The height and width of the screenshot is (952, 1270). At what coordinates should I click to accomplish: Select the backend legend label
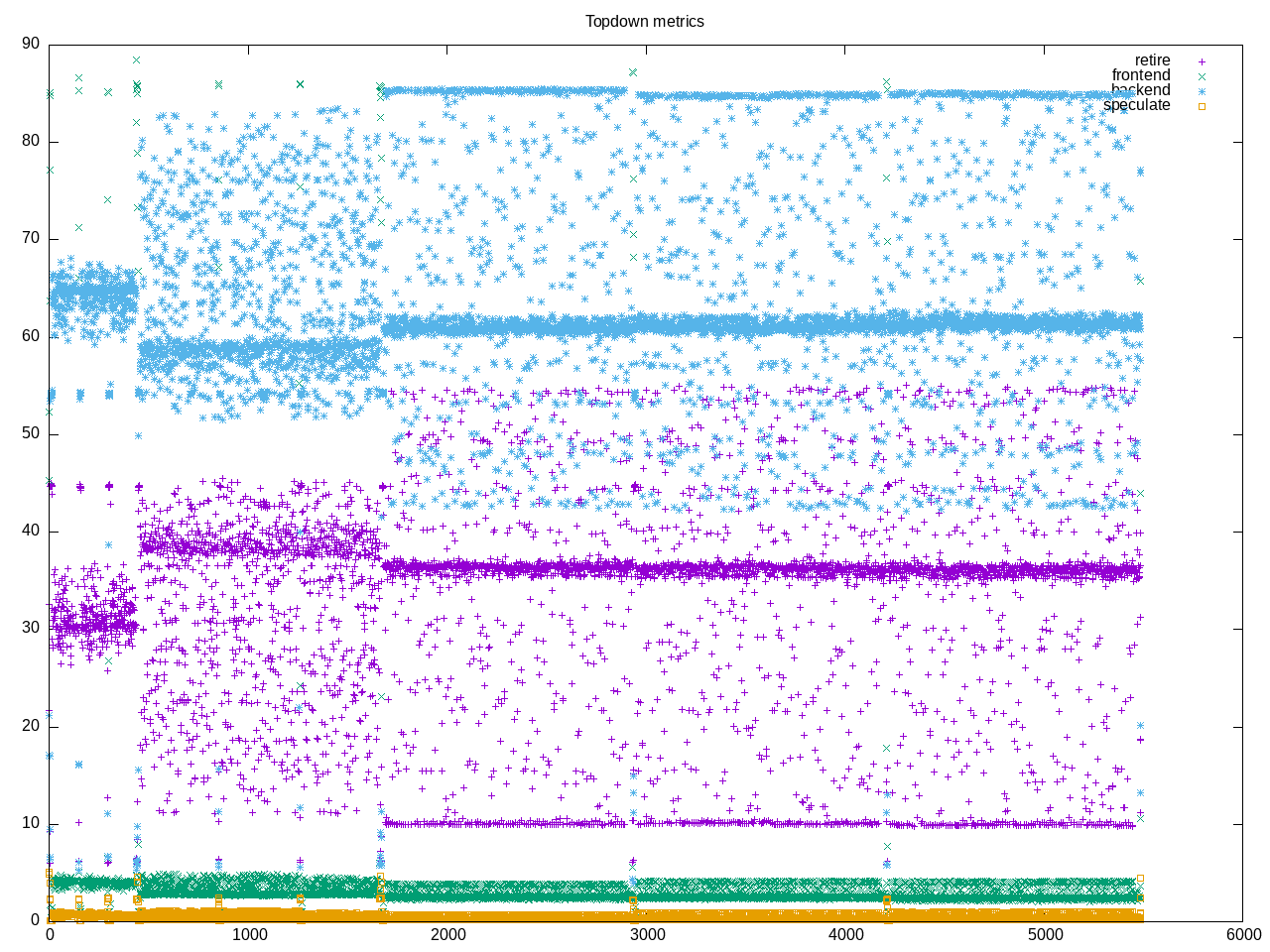[x=1140, y=90]
